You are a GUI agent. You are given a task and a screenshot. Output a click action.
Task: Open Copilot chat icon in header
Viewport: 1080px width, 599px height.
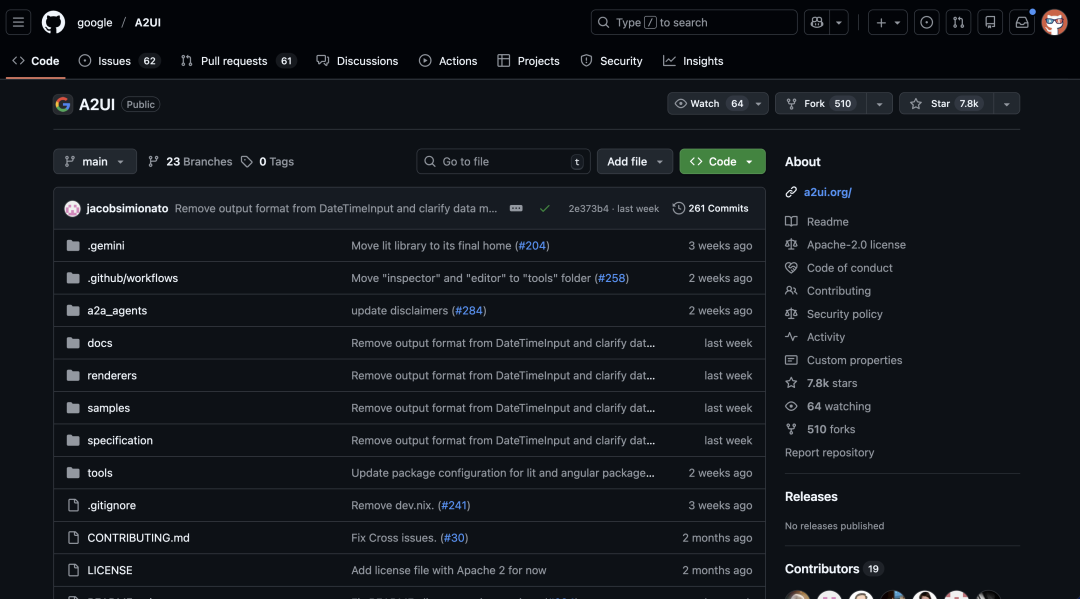tap(817, 23)
